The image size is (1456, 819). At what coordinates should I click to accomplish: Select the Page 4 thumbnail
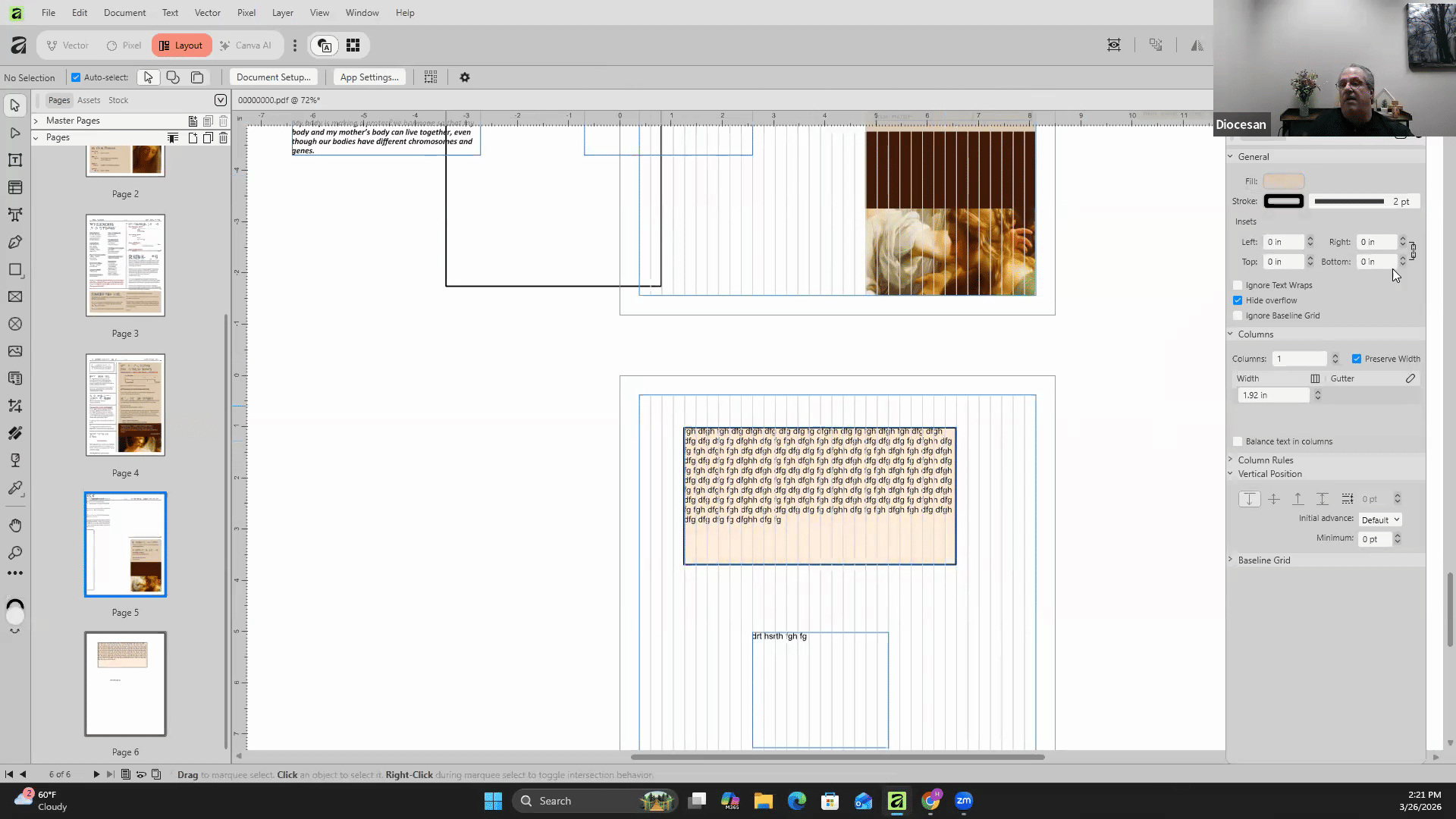point(125,405)
